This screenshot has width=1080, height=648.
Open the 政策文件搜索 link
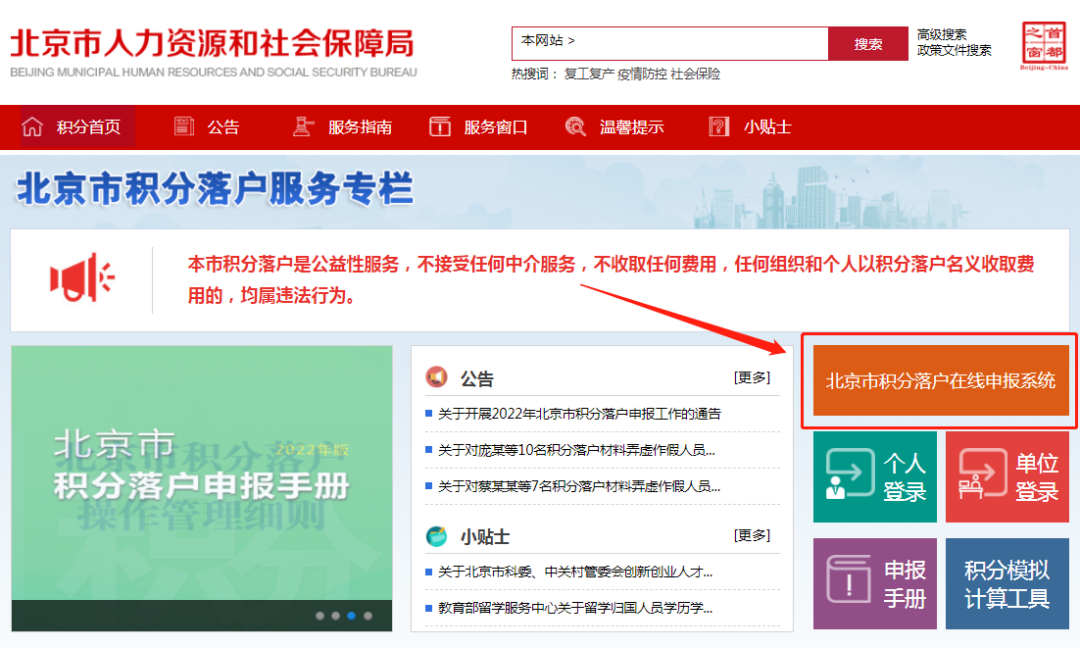pos(954,50)
